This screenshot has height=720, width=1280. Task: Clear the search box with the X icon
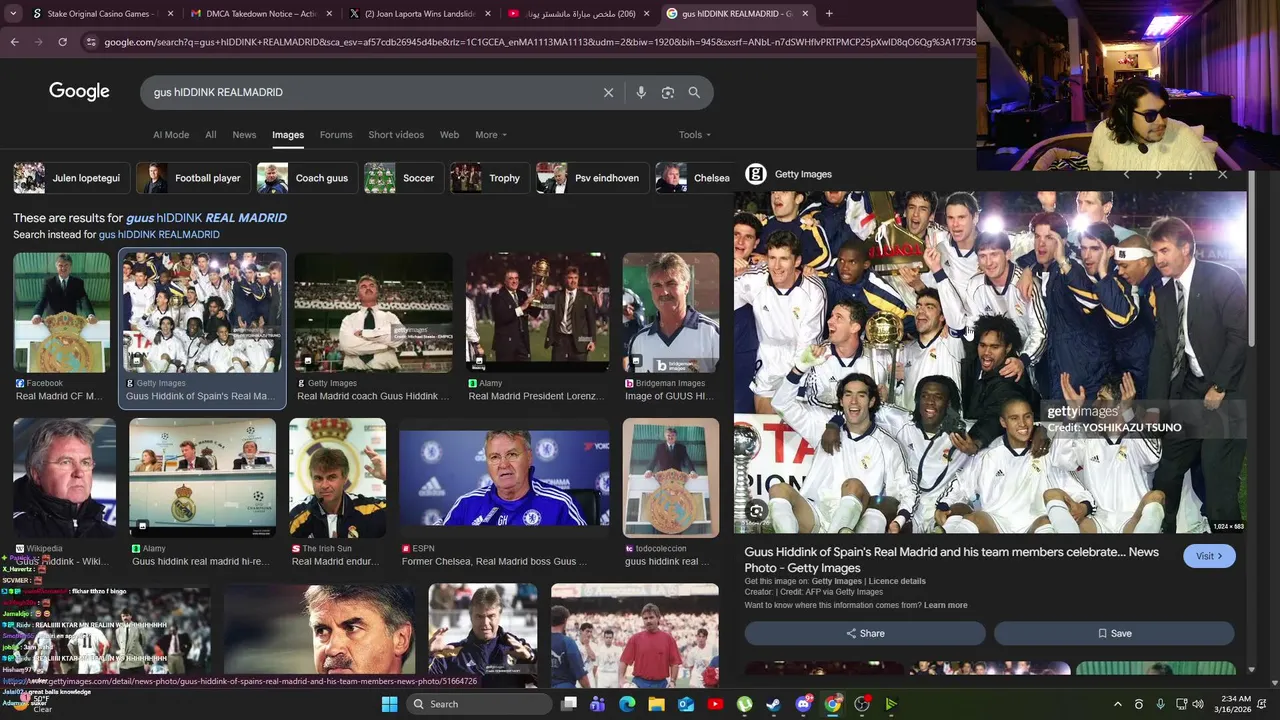pyautogui.click(x=608, y=92)
